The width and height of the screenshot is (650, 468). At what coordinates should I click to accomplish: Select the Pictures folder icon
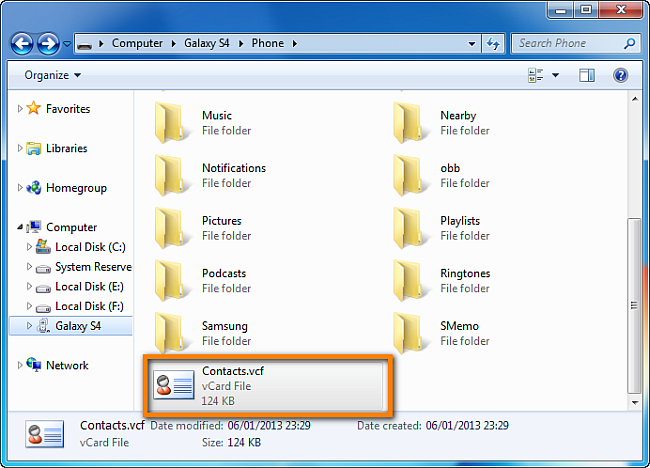[170, 228]
